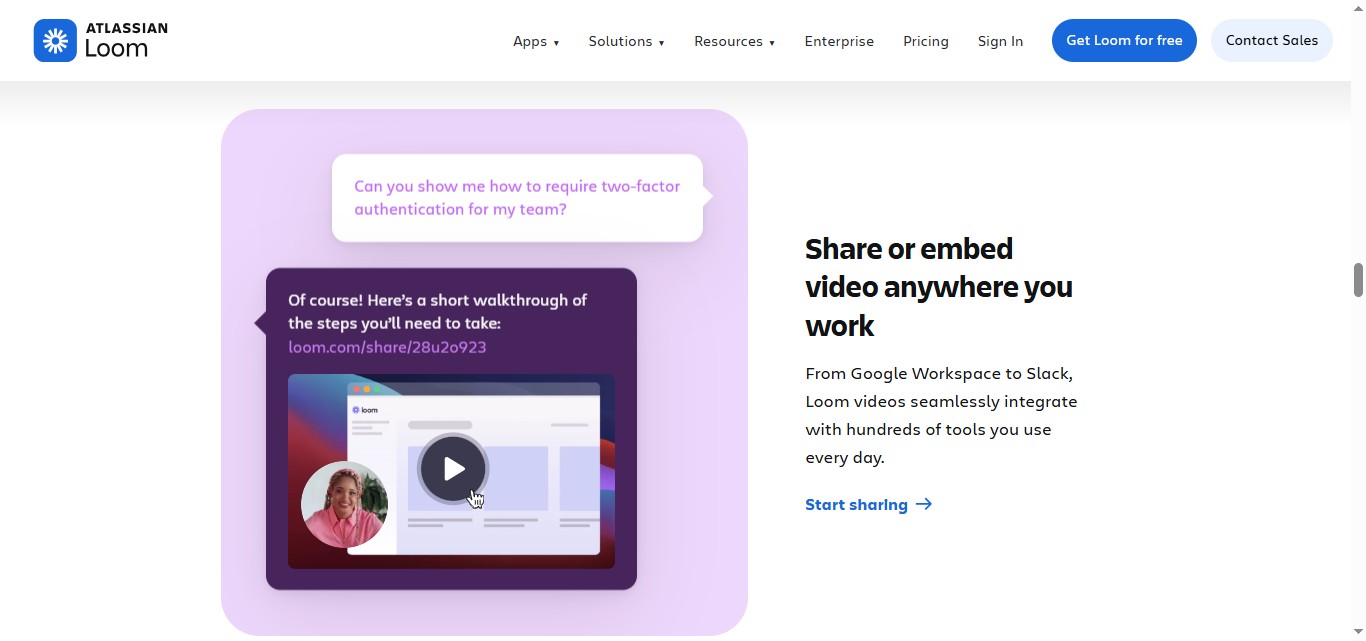
Task: Go to the Enterprise page
Action: coord(839,41)
